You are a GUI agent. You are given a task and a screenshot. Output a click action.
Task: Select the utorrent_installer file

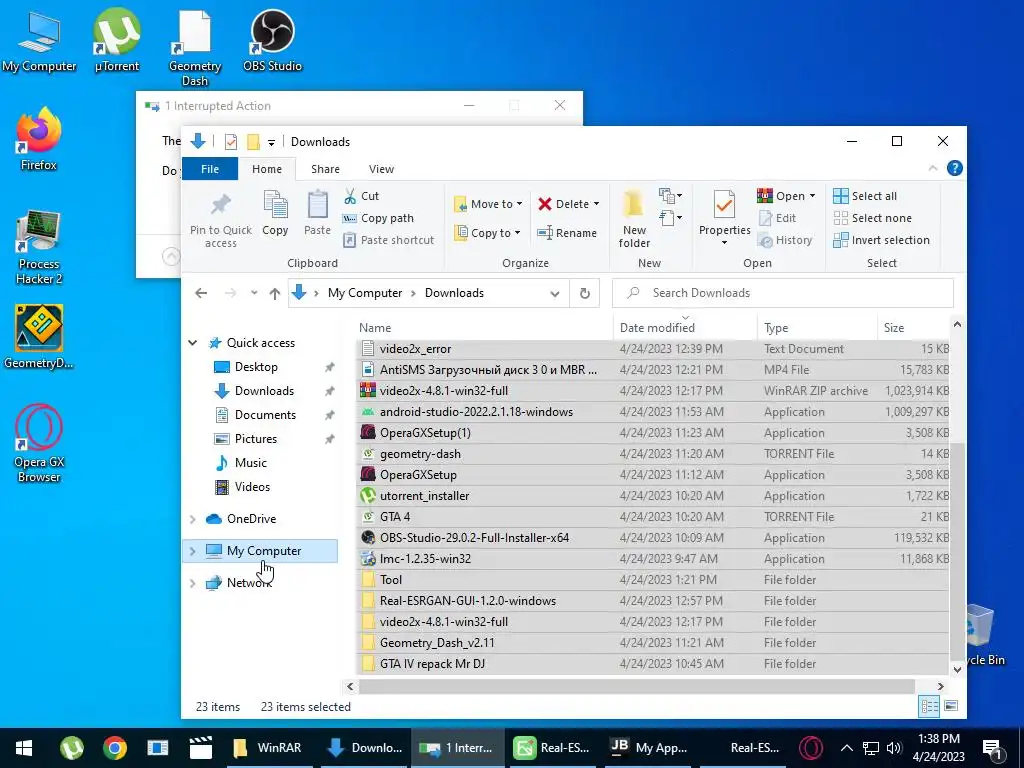(x=654, y=496)
